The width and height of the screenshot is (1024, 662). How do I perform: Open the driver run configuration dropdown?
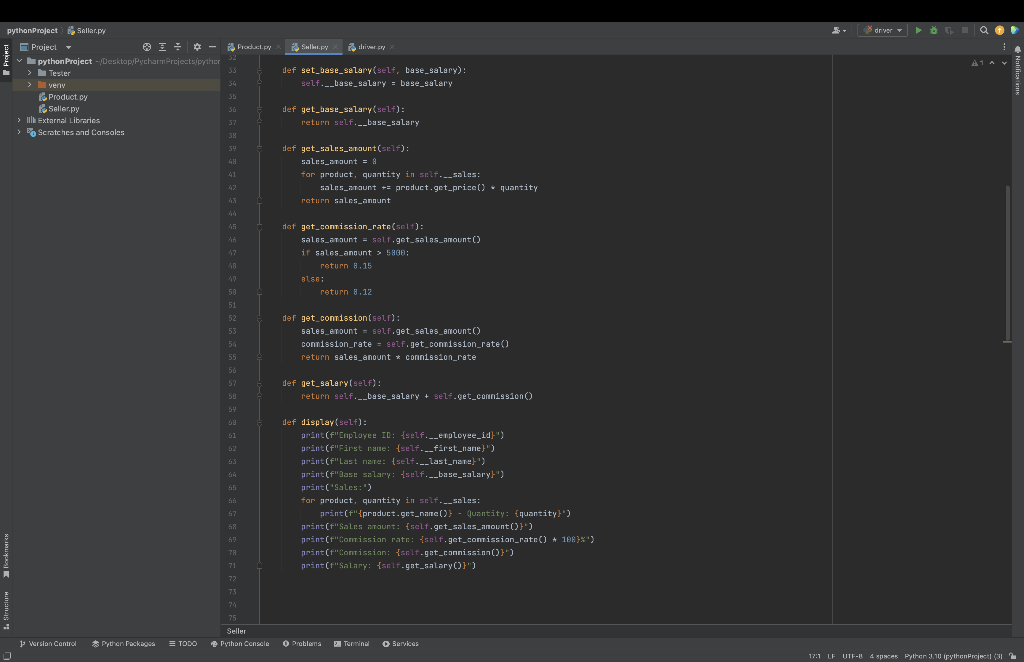[x=881, y=30]
